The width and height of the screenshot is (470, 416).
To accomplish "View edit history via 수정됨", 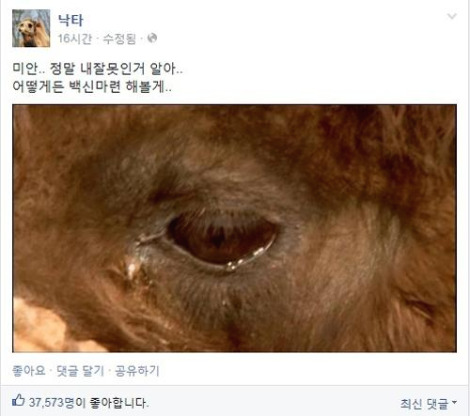I will pyautogui.click(x=119, y=39).
